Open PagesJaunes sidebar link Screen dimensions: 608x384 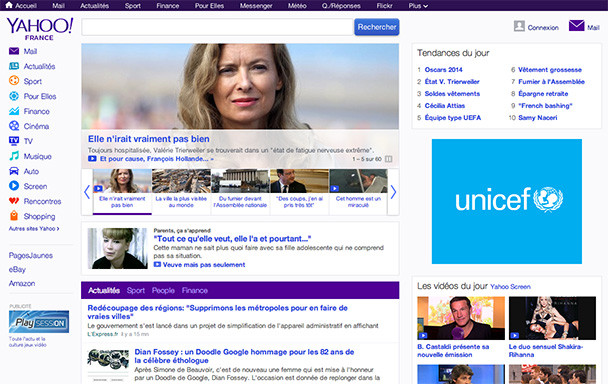[x=31, y=256]
